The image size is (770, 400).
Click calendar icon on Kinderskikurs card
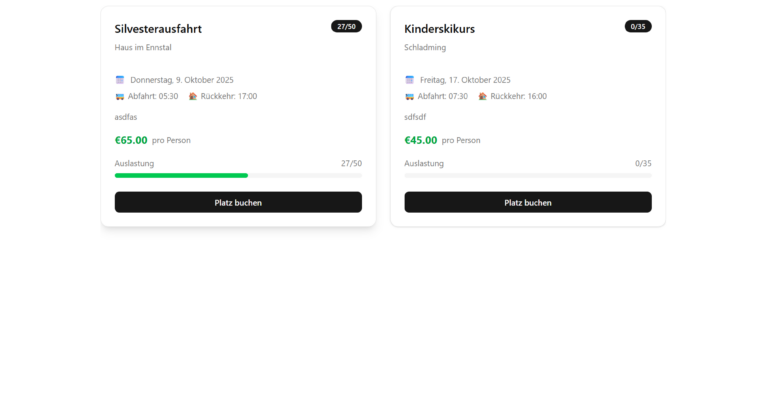409,80
